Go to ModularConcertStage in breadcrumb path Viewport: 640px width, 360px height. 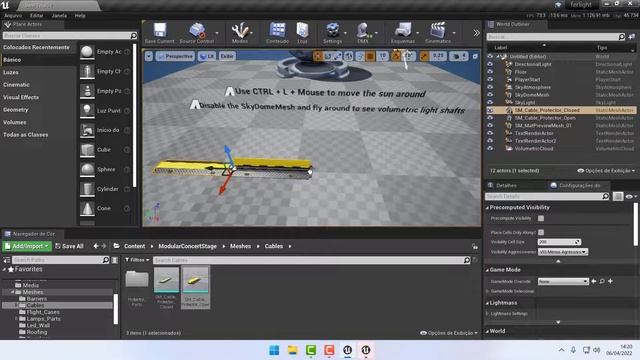pyautogui.click(x=187, y=246)
